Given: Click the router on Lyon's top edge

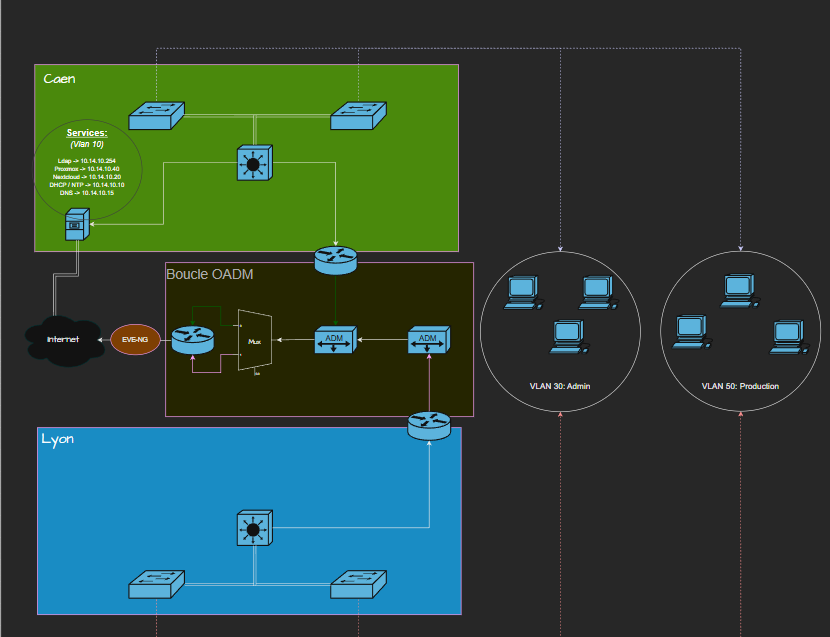Looking at the screenshot, I should [430, 426].
